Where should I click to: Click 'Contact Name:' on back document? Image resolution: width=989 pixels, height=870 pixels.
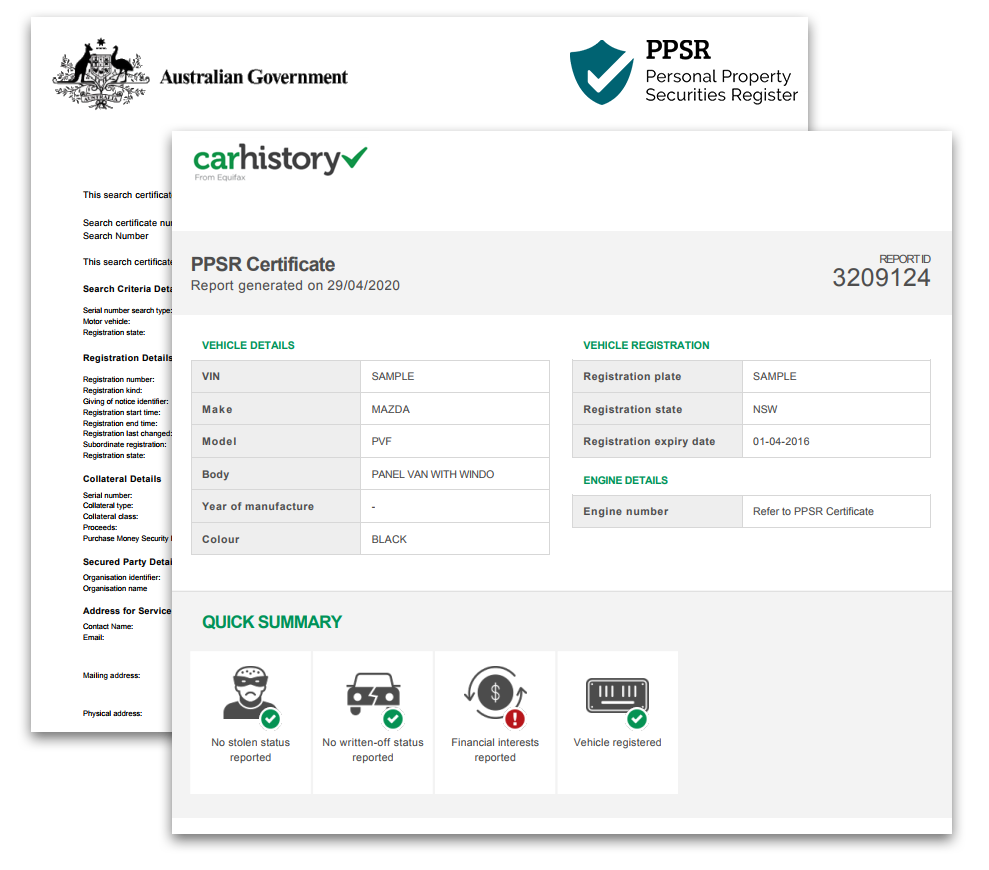108,626
